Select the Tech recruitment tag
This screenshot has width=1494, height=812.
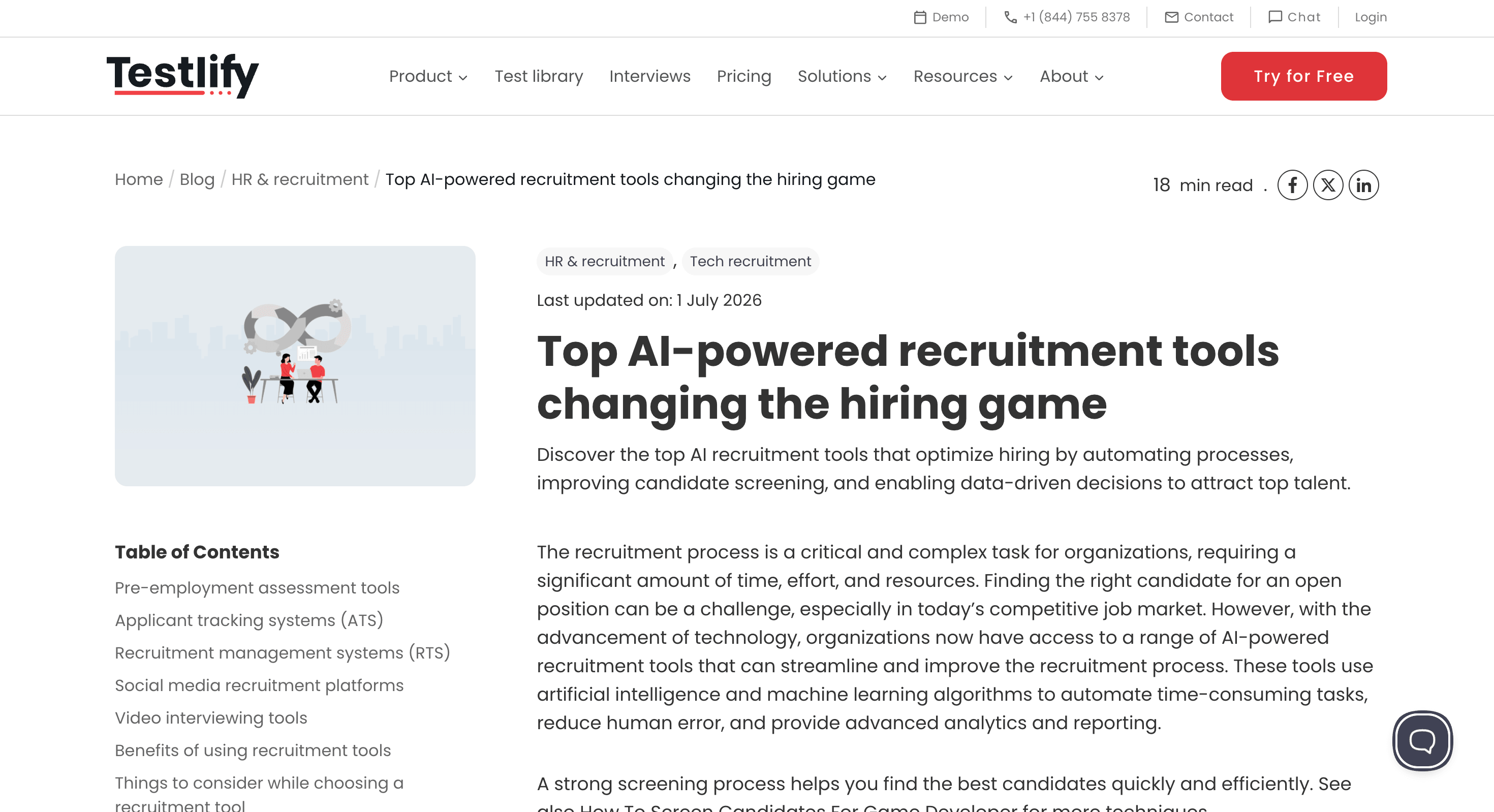point(751,262)
